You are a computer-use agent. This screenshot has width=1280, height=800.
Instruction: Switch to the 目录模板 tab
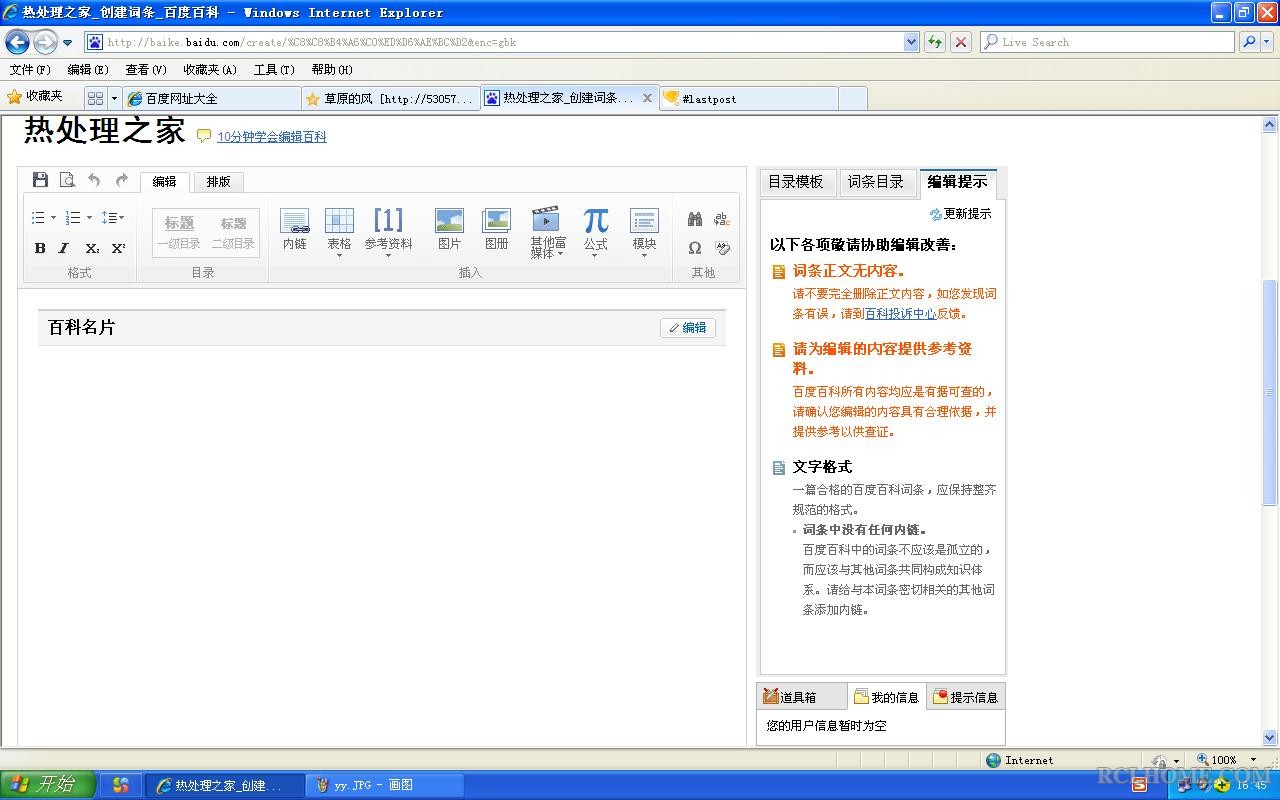click(x=796, y=181)
